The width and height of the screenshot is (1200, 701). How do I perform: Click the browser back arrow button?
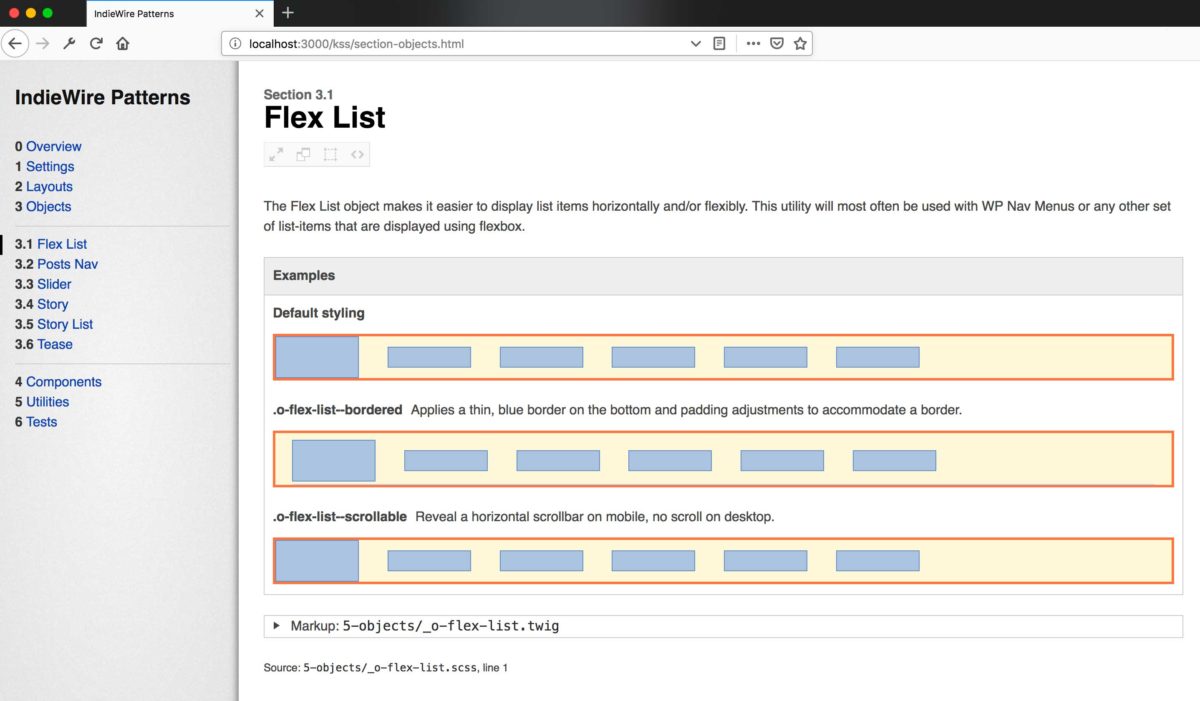[15, 44]
